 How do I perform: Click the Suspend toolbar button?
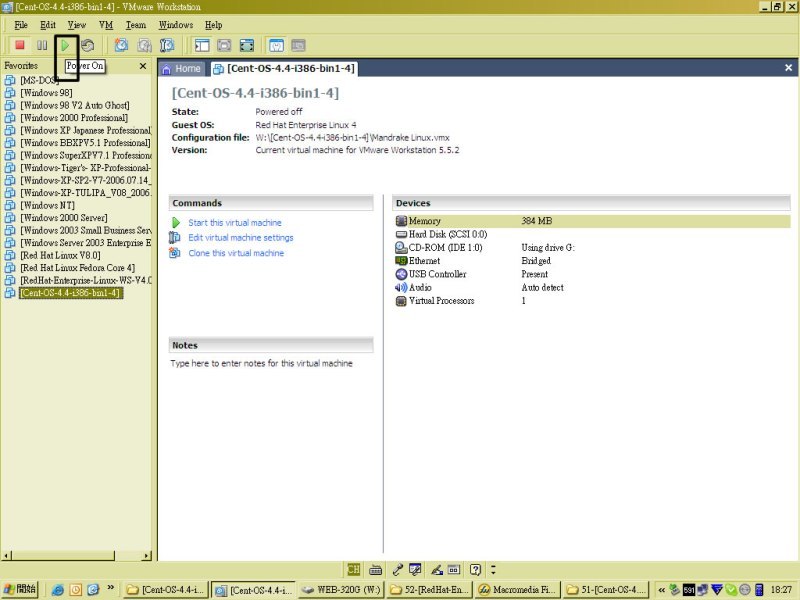tap(42, 45)
